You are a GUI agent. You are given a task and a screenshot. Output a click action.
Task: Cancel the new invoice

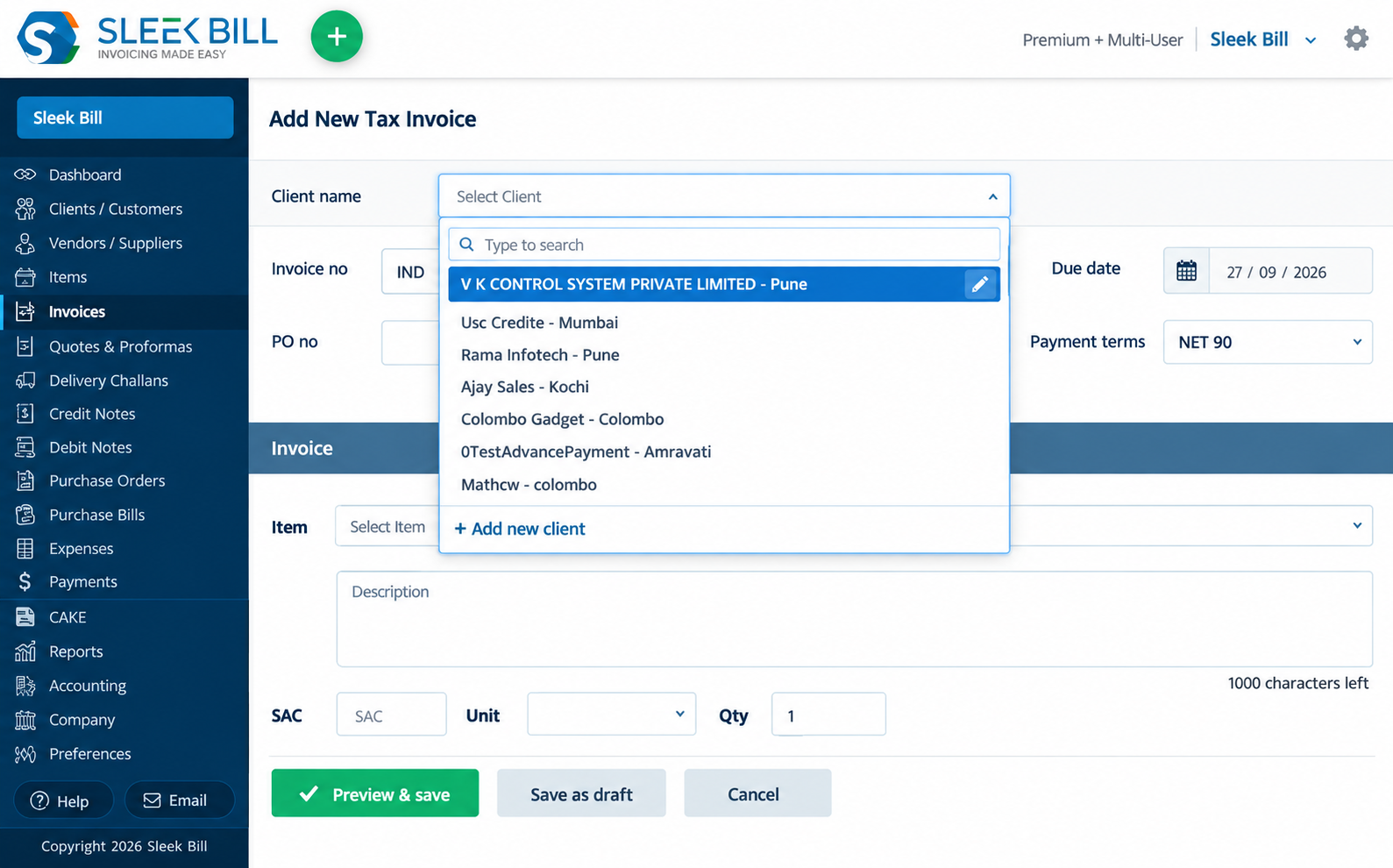pos(757,793)
